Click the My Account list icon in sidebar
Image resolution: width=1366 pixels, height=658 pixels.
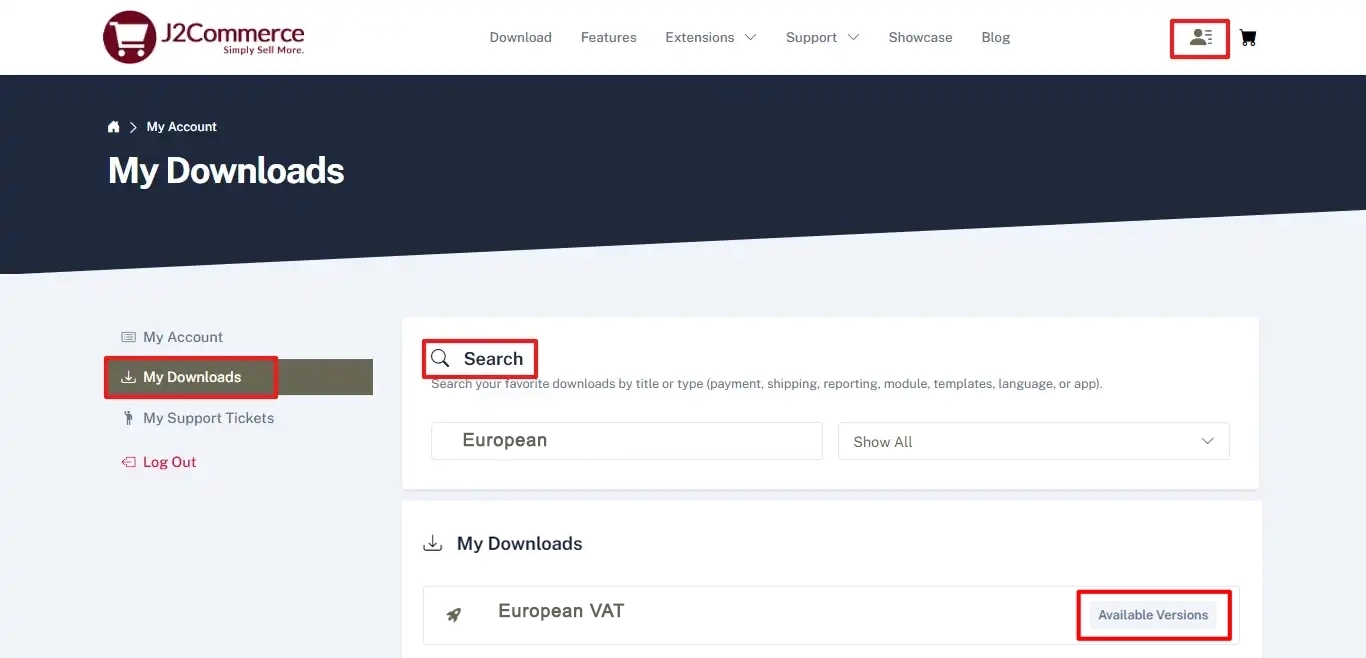pos(128,337)
